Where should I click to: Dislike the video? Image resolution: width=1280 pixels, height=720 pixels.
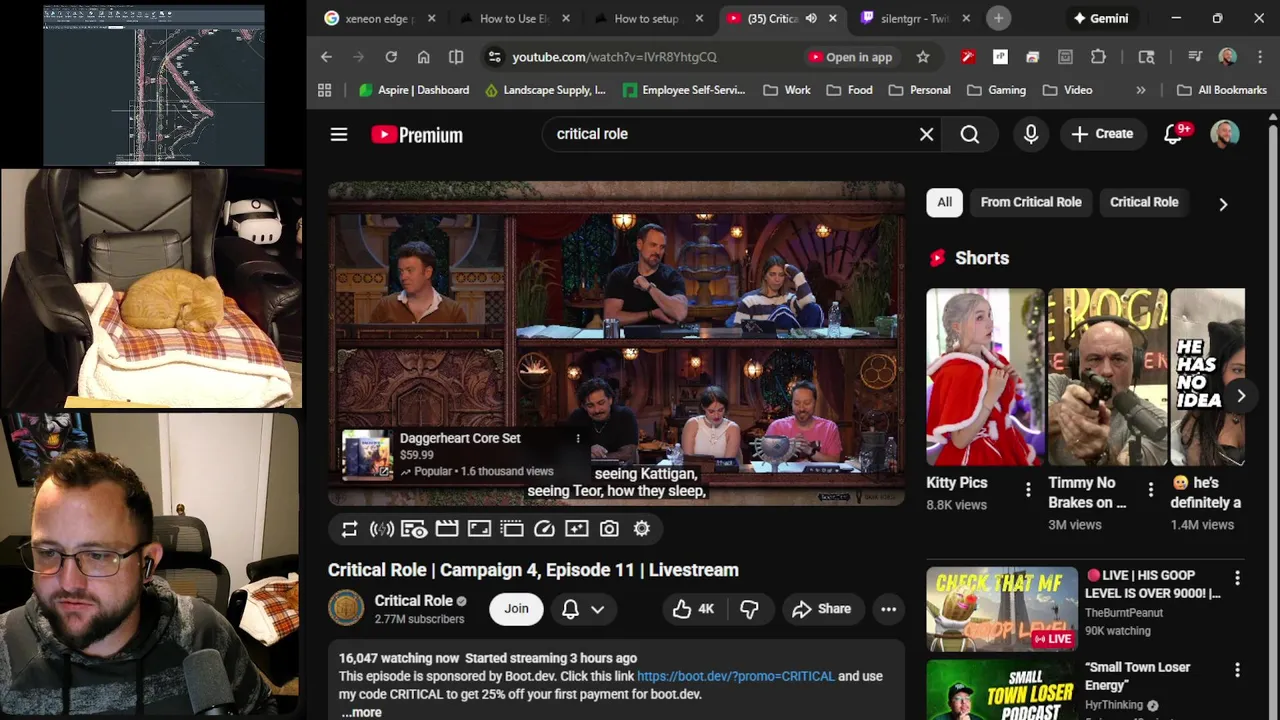pos(749,609)
